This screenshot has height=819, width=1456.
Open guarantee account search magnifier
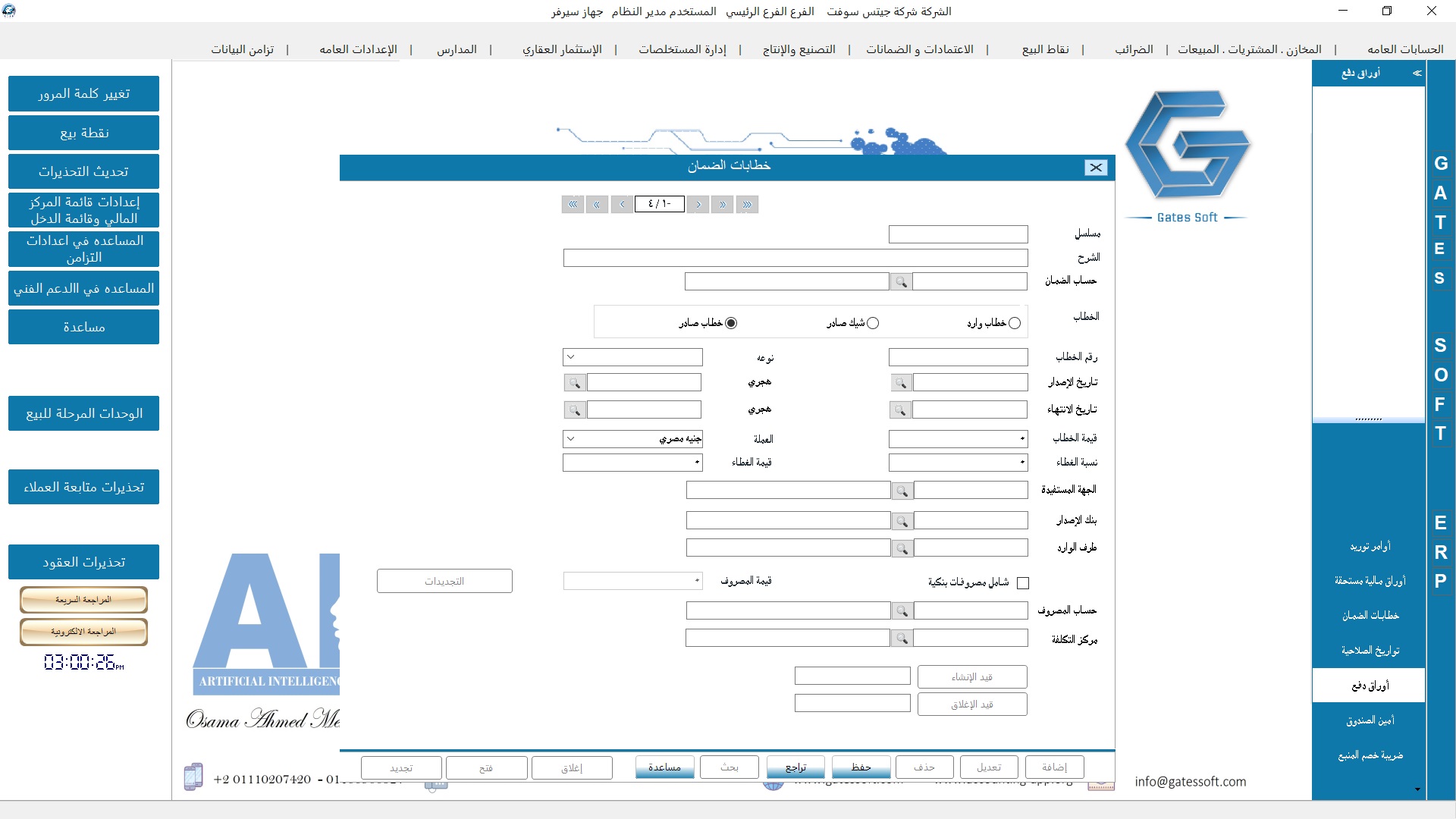pyautogui.click(x=901, y=282)
